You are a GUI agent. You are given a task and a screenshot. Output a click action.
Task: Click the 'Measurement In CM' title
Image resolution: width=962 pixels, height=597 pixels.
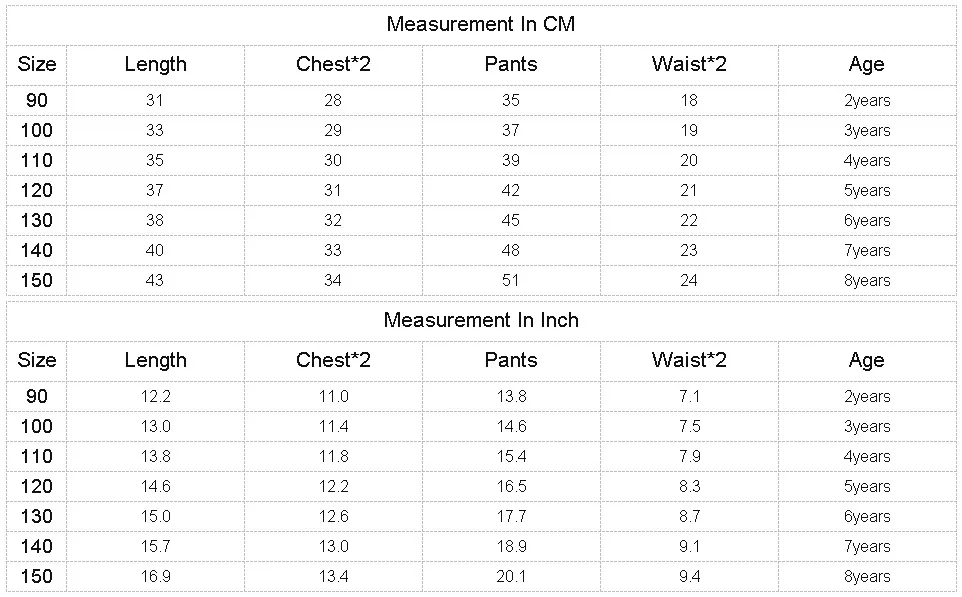tap(480, 24)
